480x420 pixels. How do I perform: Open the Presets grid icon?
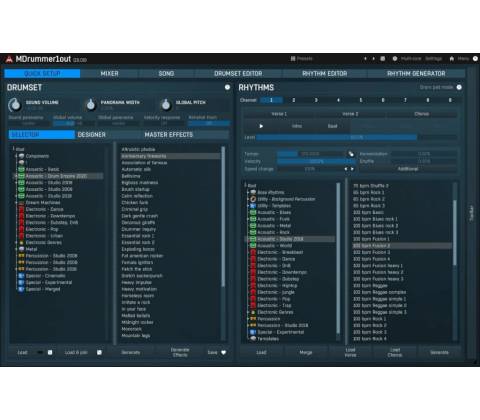pos(293,59)
